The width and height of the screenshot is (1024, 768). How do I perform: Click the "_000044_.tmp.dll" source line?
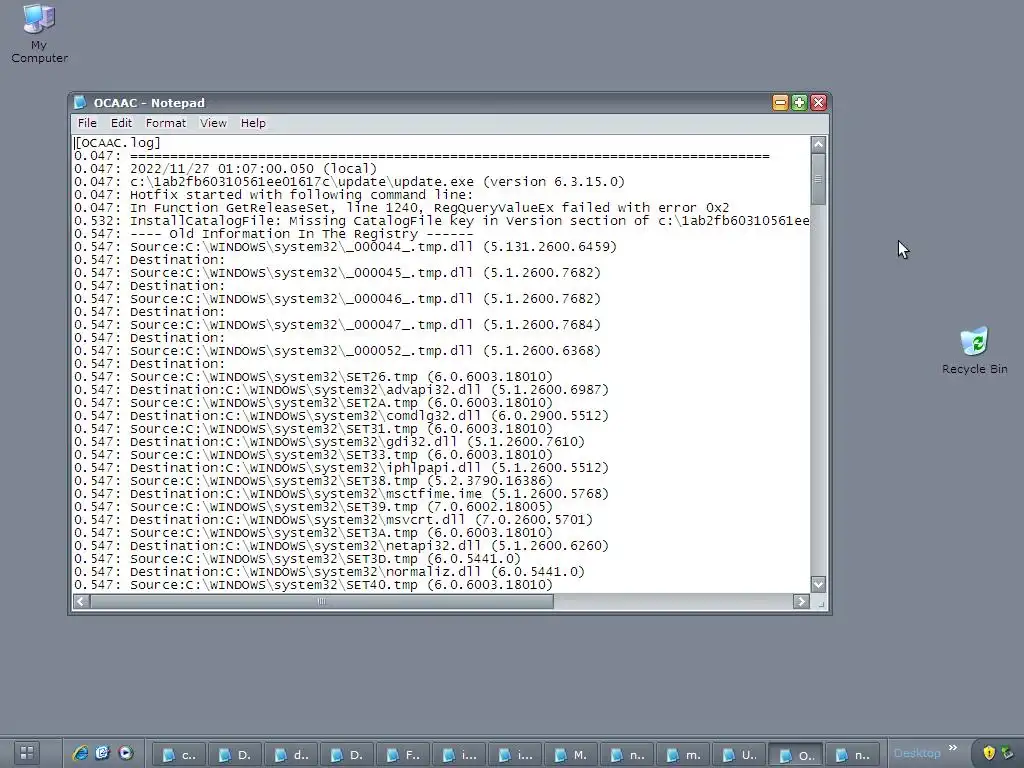coord(345,247)
